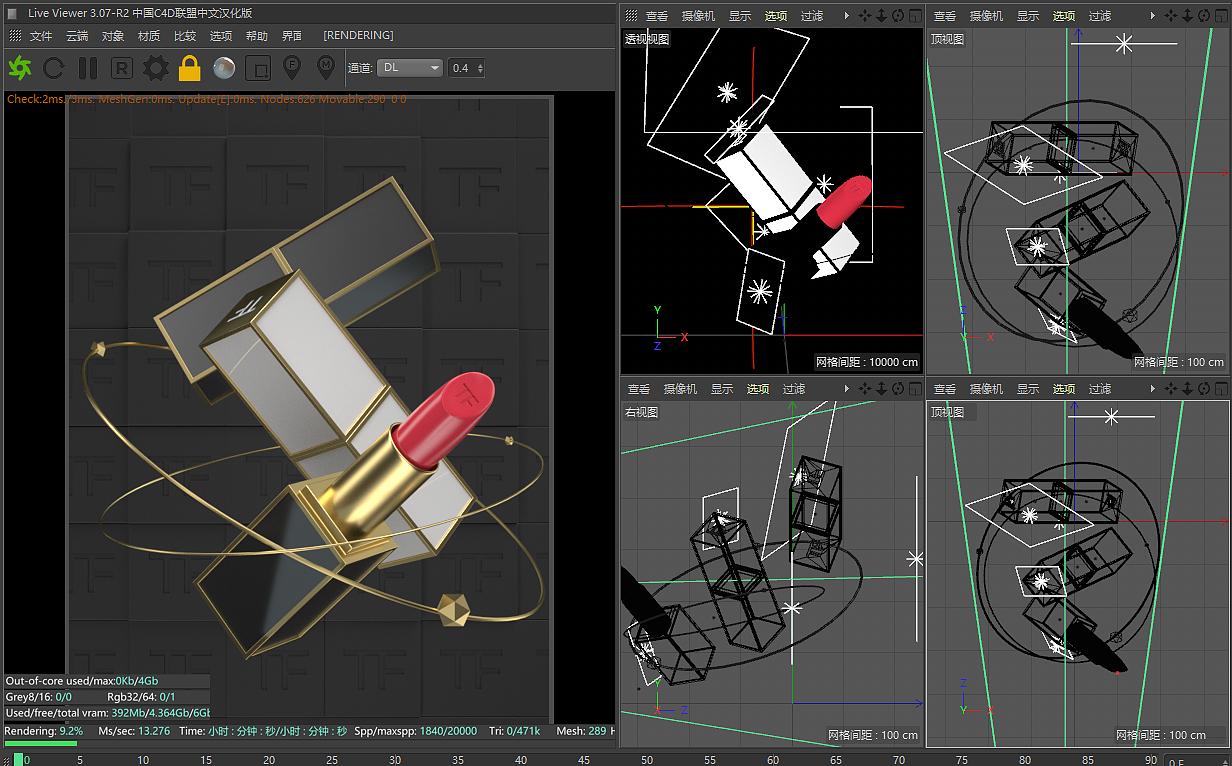
Task: Open the 文件 menu in Live Viewer
Action: (x=41, y=36)
